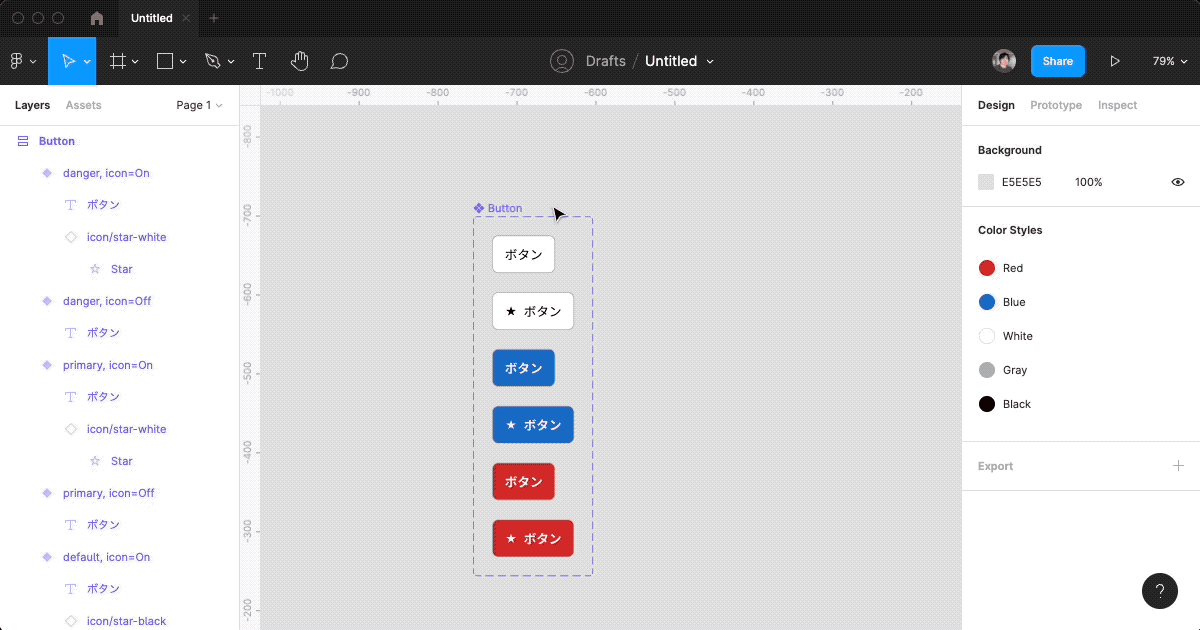Screen dimensions: 1200x630
Task: Click the Present play icon
Action: coord(1115,61)
